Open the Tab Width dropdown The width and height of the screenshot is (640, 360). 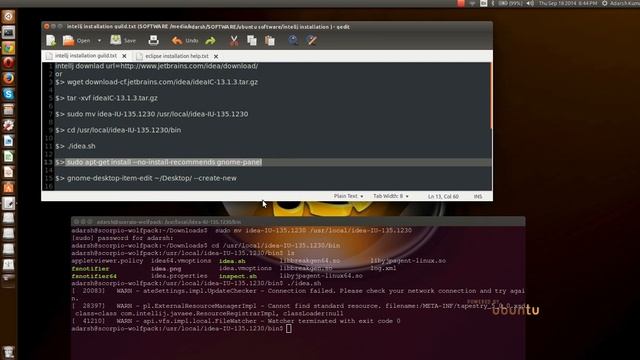click(x=391, y=196)
